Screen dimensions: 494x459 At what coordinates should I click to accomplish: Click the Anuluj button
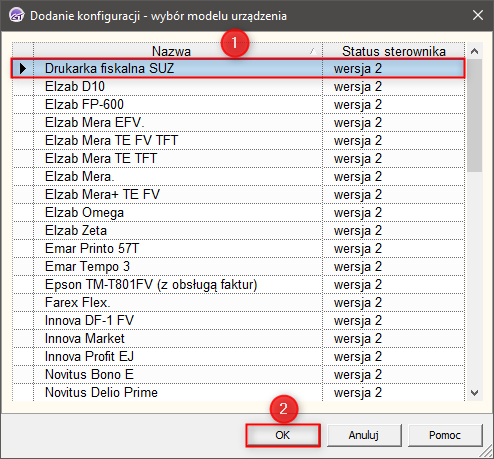coord(364,435)
